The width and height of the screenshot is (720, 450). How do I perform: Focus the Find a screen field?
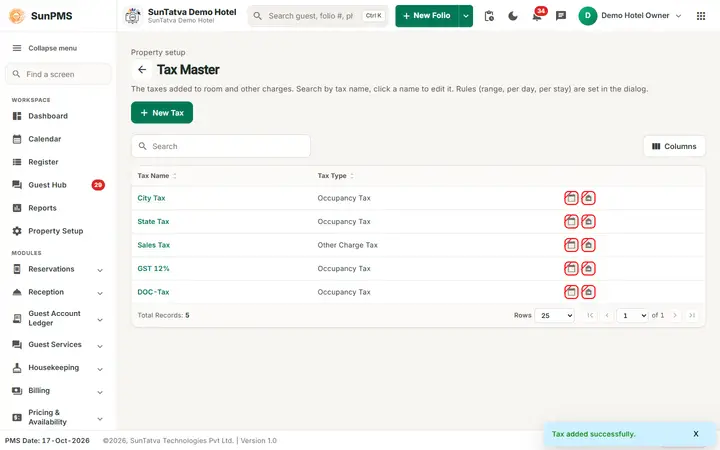[58, 74]
